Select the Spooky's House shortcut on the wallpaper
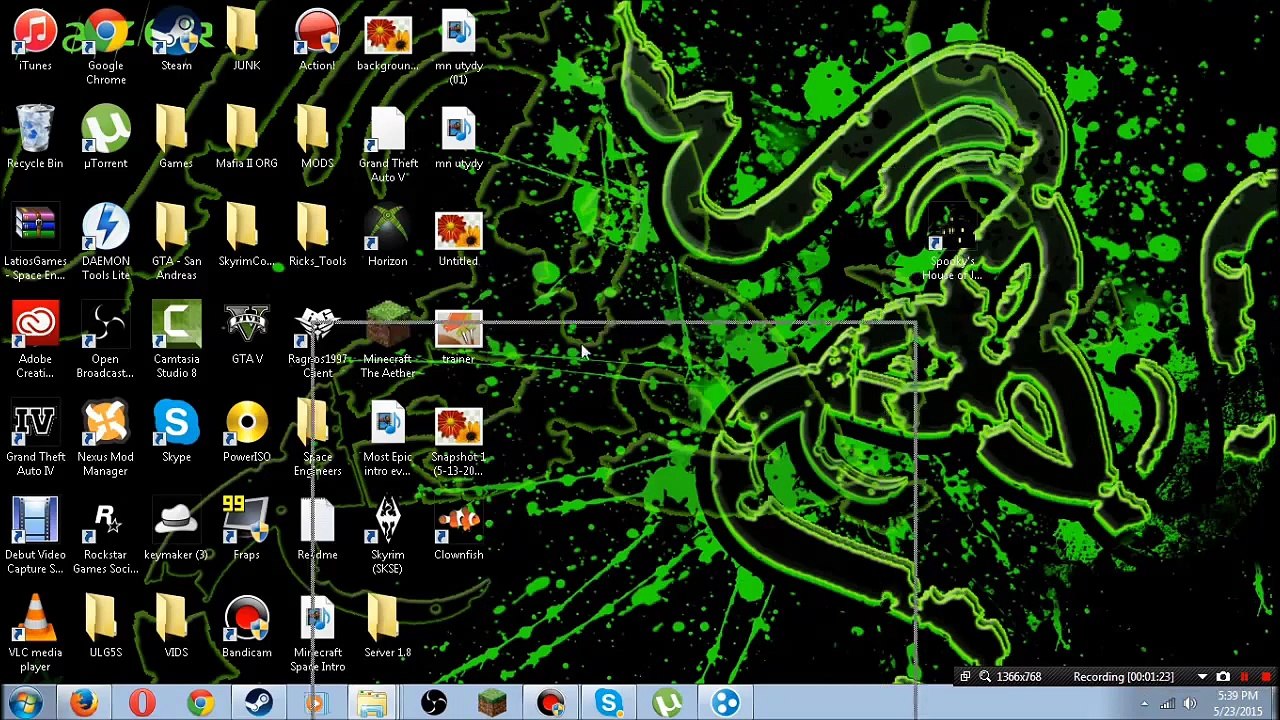The height and width of the screenshot is (720, 1280). click(952, 245)
